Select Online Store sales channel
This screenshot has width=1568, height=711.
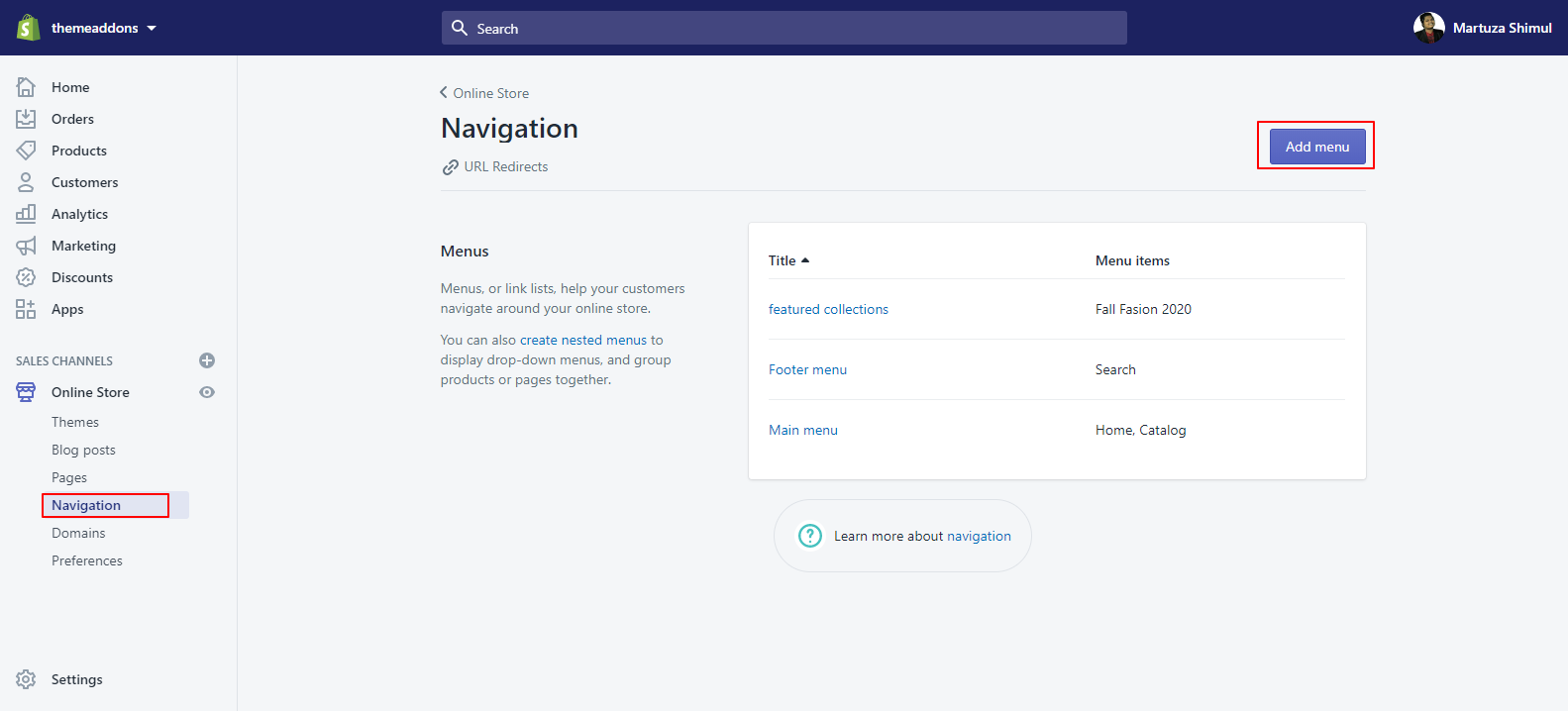point(90,392)
